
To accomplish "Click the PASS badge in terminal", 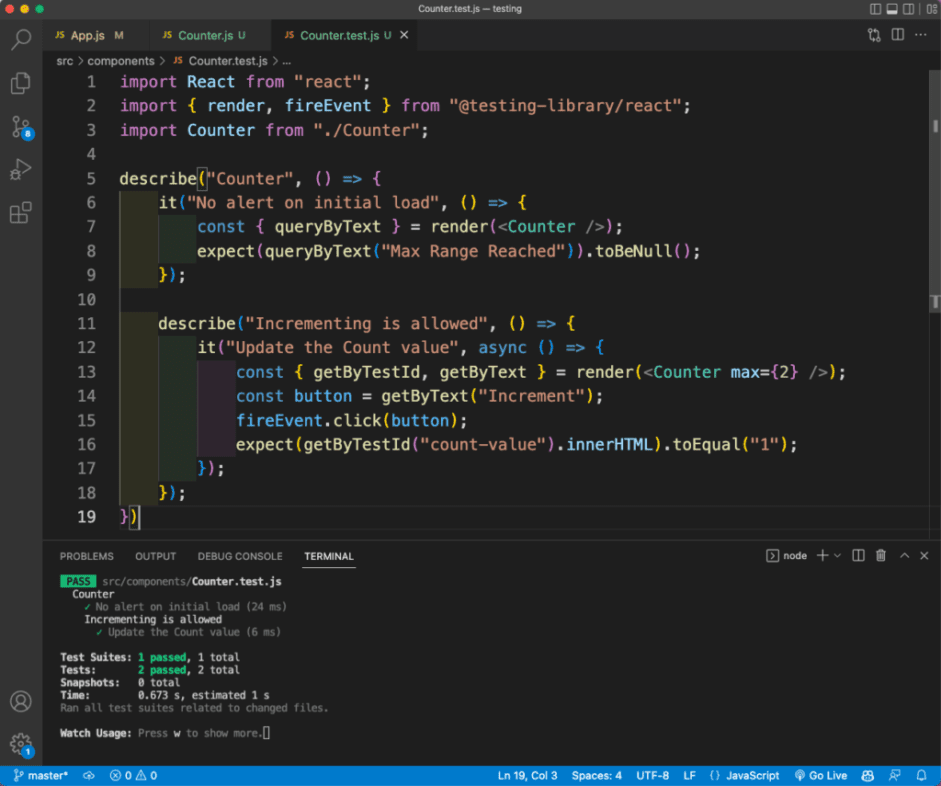I will pyautogui.click(x=78, y=581).
